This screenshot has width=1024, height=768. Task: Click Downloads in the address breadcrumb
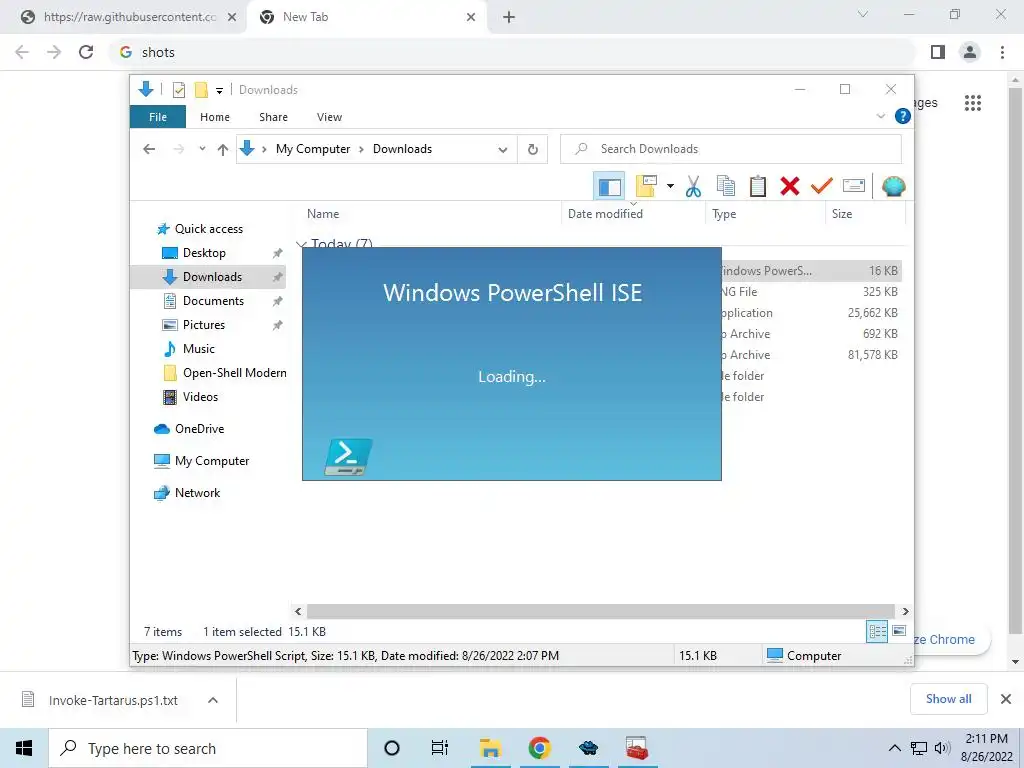coord(402,149)
